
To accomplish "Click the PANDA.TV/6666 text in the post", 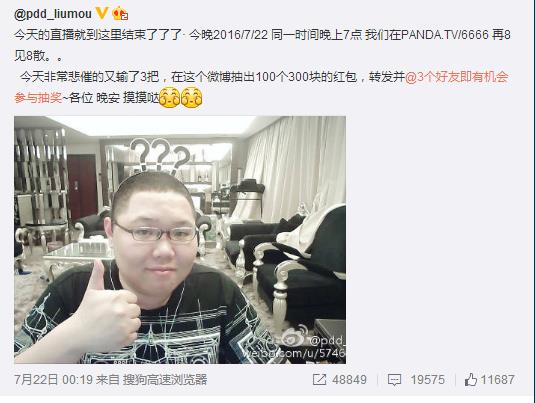I will [x=445, y=35].
